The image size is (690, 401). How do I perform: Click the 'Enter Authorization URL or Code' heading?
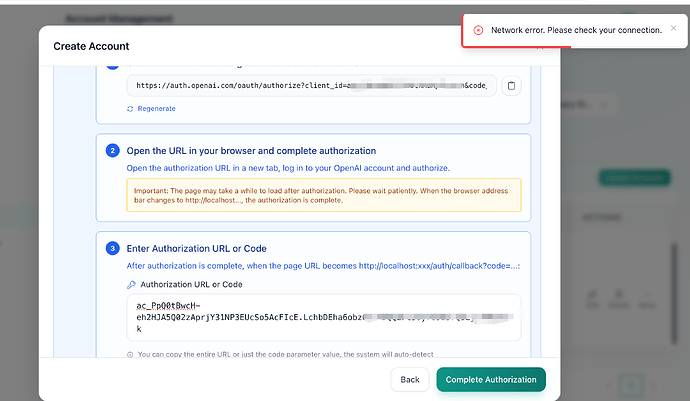[197, 249]
